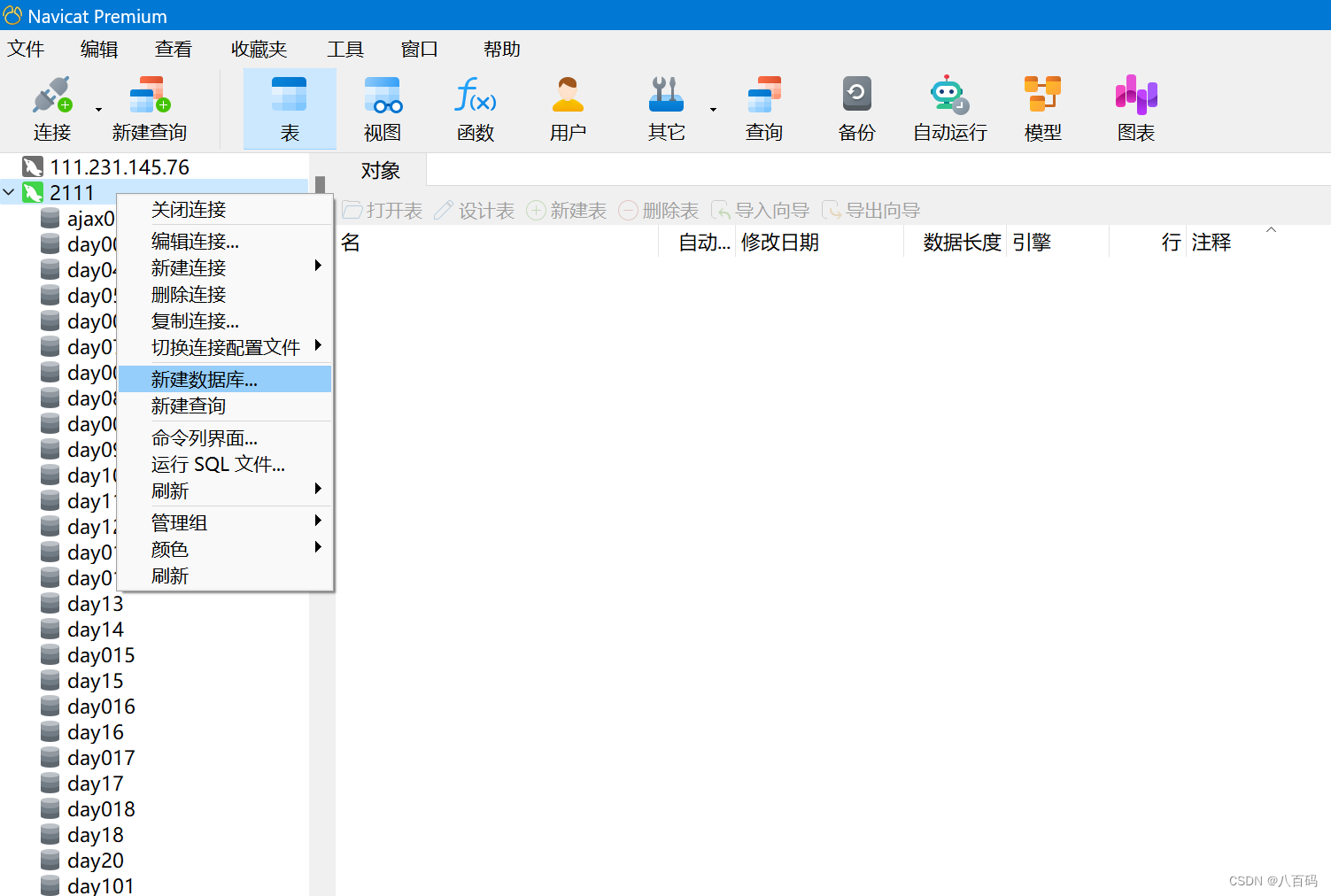
Task: Expand the 管理组 submenu
Action: click(x=318, y=521)
